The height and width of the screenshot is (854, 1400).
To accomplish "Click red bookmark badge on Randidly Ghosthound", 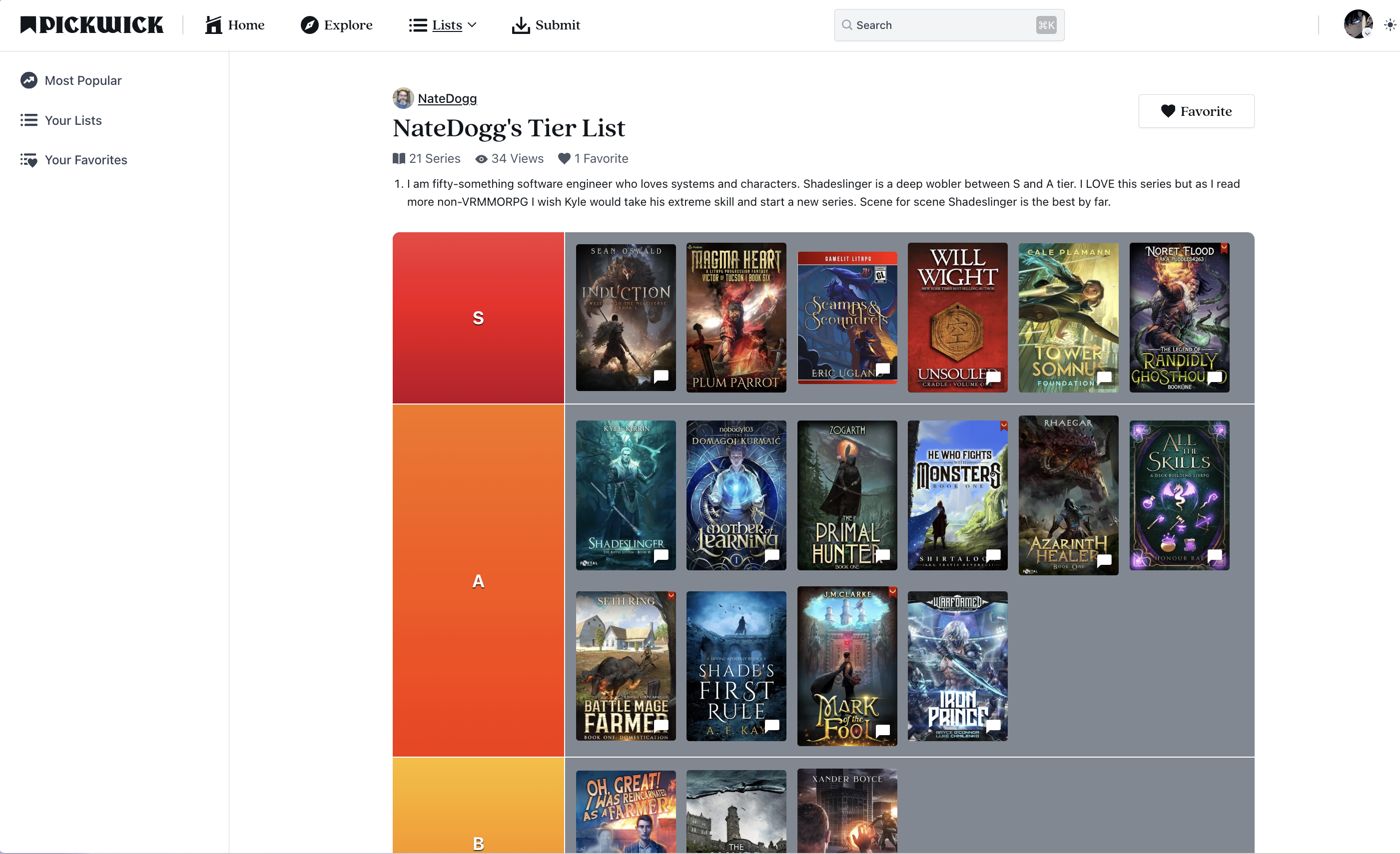I will coord(1225,248).
